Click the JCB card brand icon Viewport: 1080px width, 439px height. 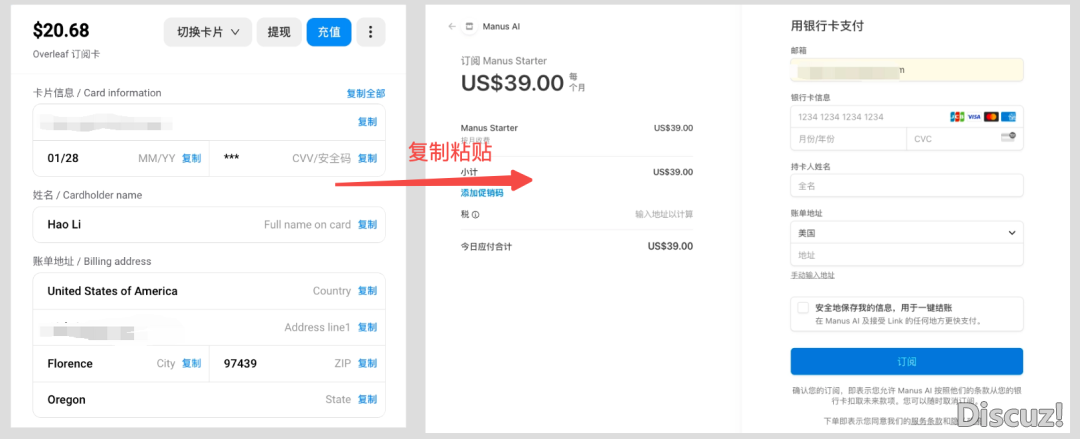point(957,116)
